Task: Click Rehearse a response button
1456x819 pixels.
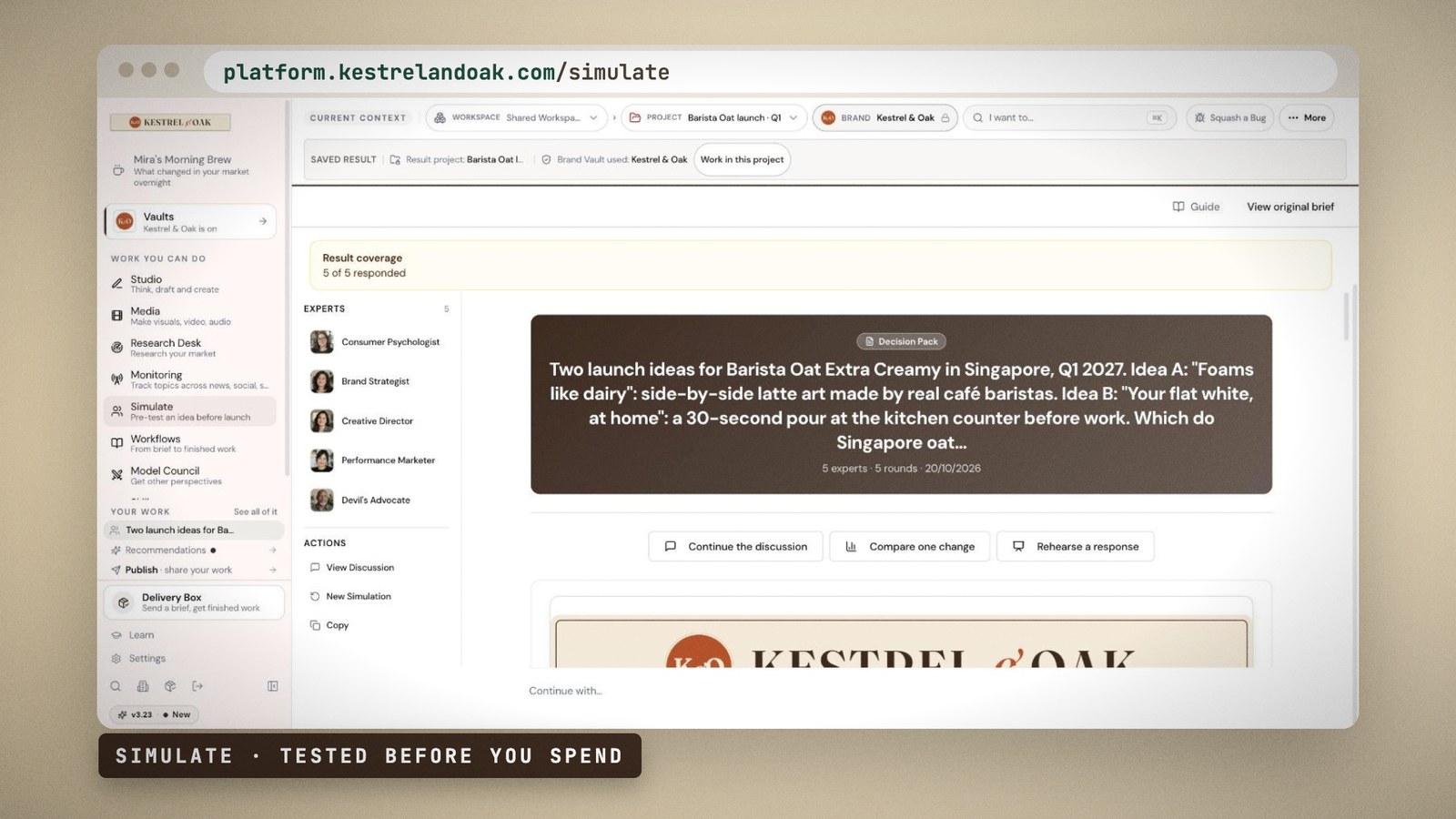Action: coord(1075,546)
